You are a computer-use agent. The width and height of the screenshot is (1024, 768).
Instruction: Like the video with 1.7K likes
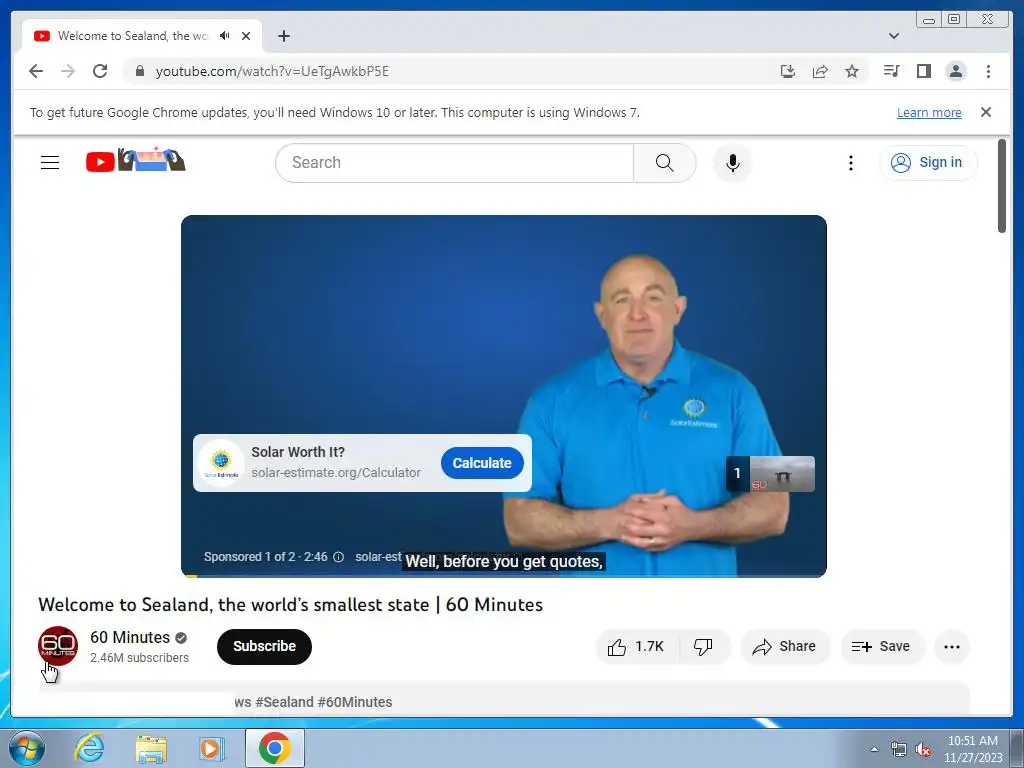coord(637,647)
